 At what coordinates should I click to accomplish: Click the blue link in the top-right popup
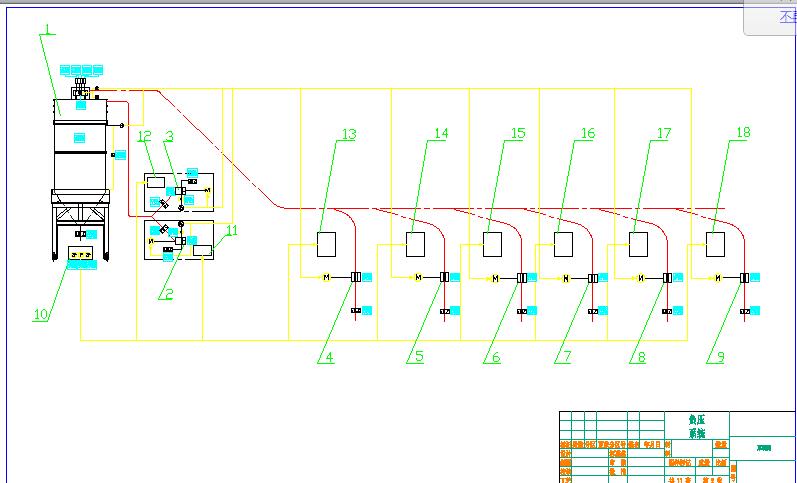tap(788, 17)
